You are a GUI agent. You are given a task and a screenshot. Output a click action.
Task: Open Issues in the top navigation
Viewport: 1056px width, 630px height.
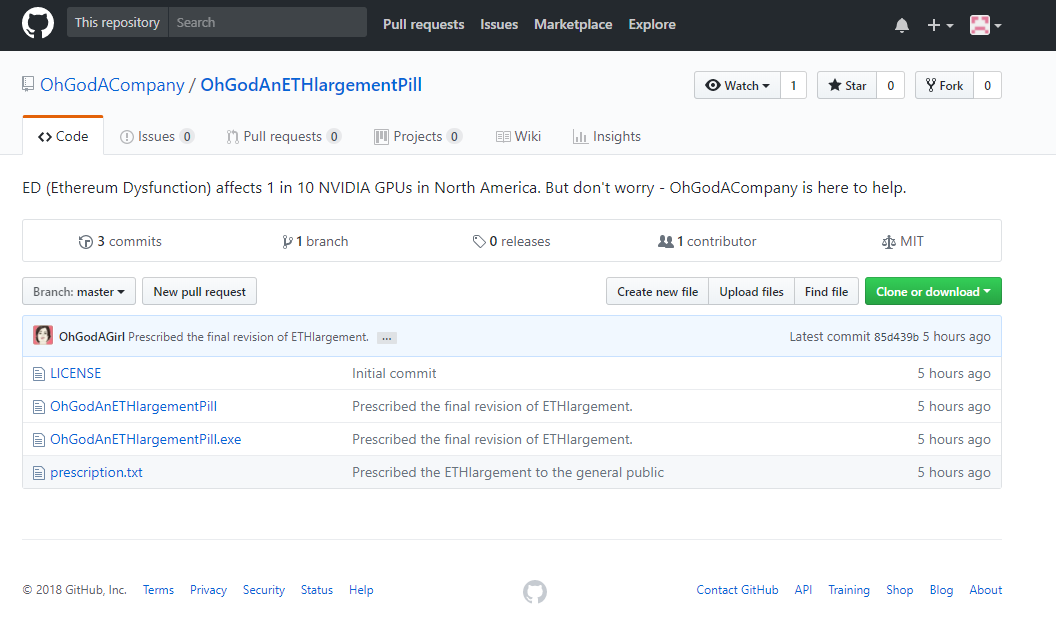[x=499, y=24]
